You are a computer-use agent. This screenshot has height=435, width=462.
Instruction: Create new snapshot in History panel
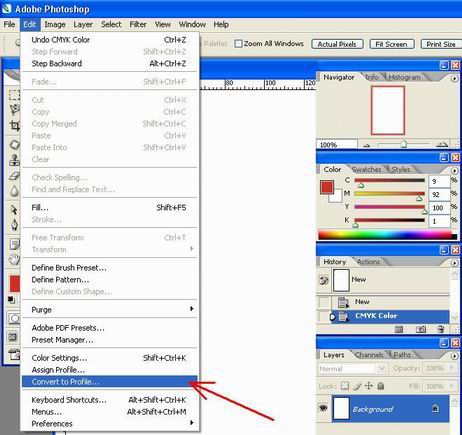pos(421,329)
